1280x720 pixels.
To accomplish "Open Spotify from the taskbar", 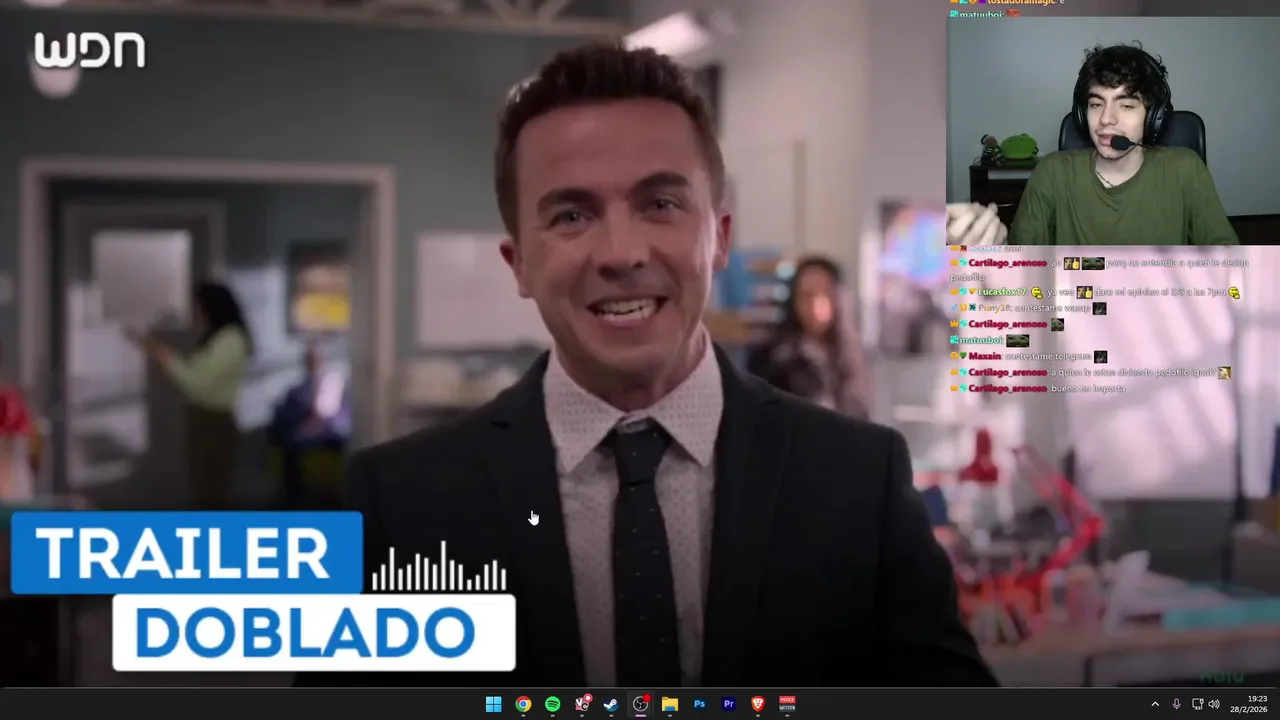I will (x=552, y=704).
